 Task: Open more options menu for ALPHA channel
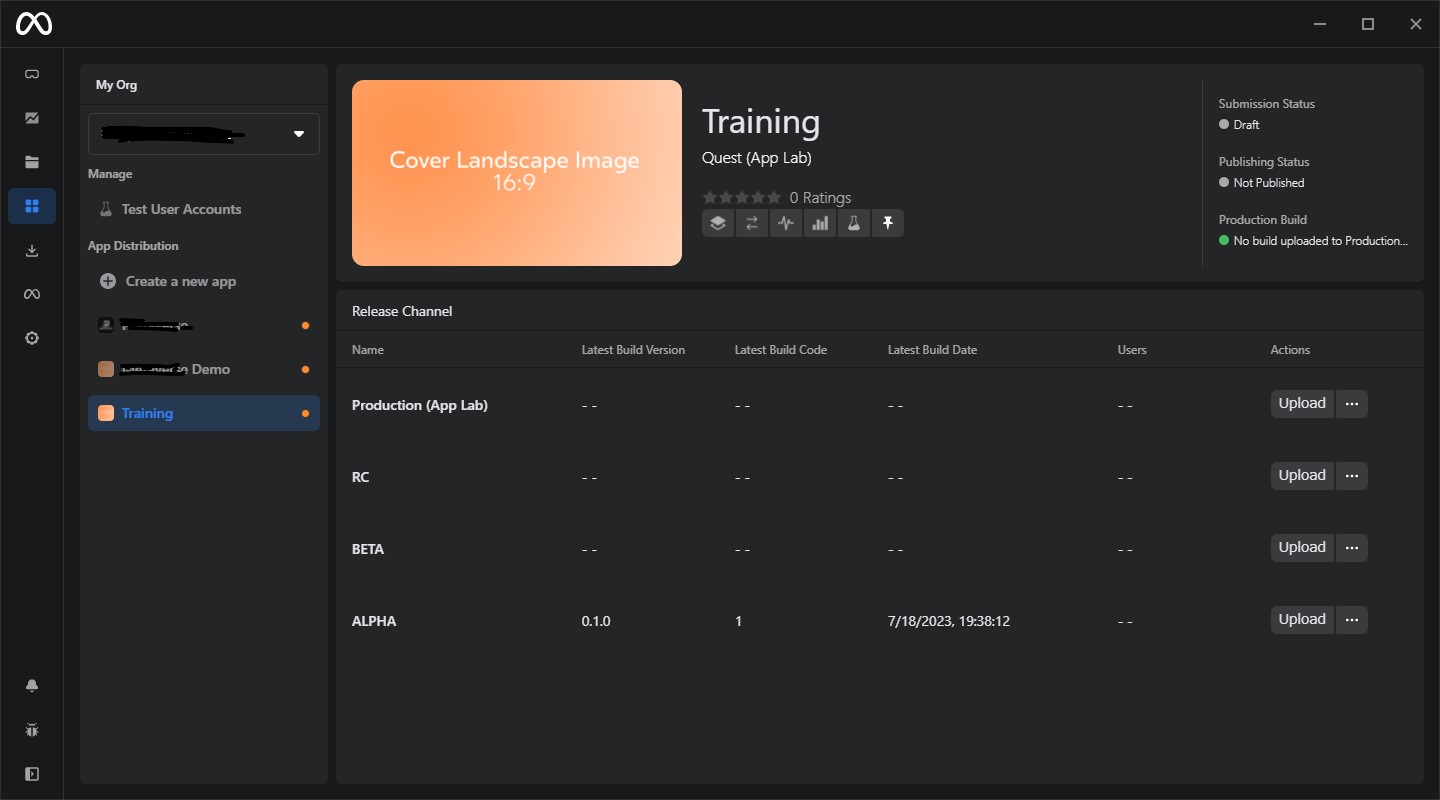(1352, 620)
